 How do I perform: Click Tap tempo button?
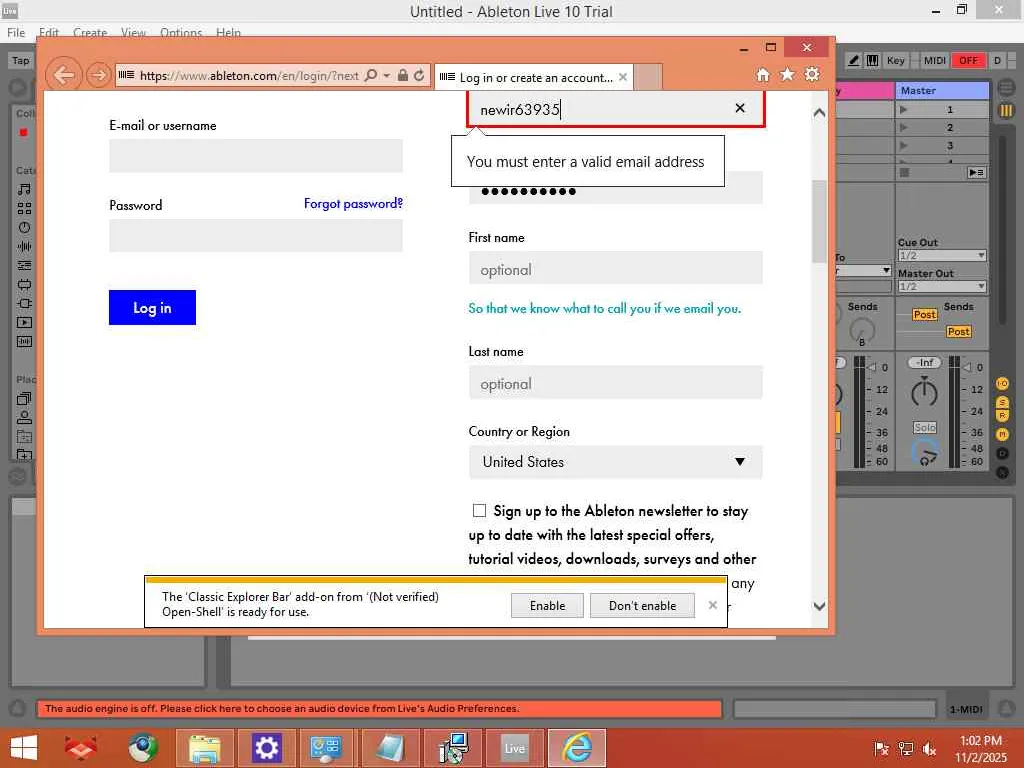[x=20, y=60]
